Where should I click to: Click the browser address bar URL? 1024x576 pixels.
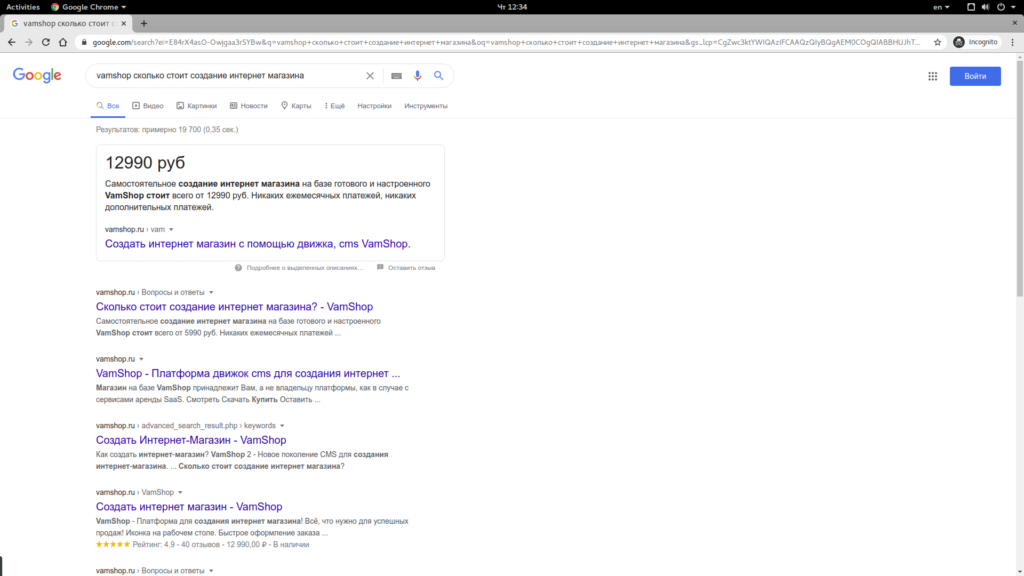pyautogui.click(x=506, y=42)
